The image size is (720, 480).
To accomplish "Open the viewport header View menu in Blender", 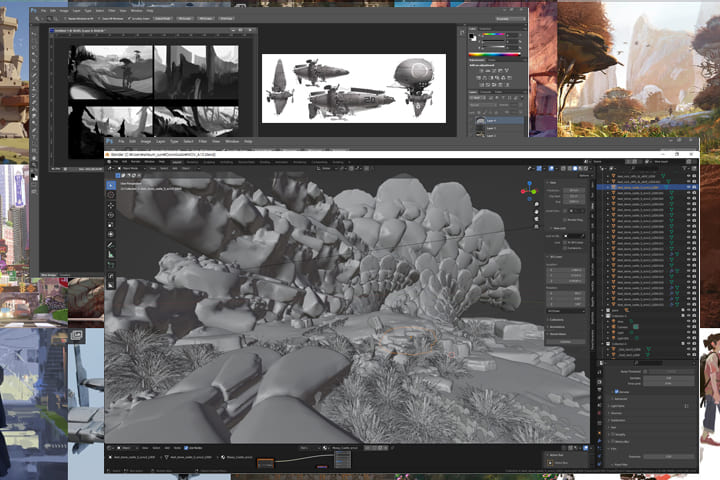I will click(153, 169).
